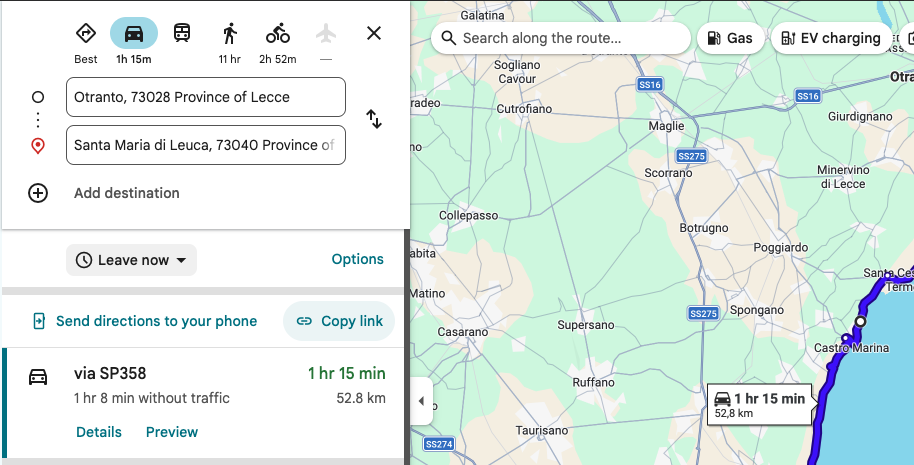Open route Options

[357, 259]
